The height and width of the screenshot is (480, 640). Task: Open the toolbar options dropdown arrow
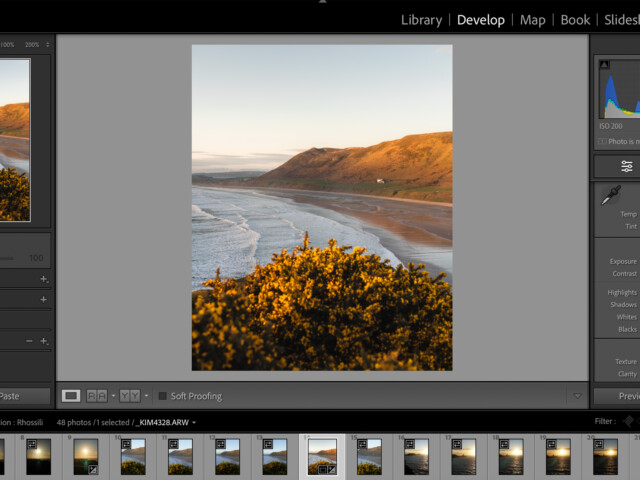tap(576, 396)
